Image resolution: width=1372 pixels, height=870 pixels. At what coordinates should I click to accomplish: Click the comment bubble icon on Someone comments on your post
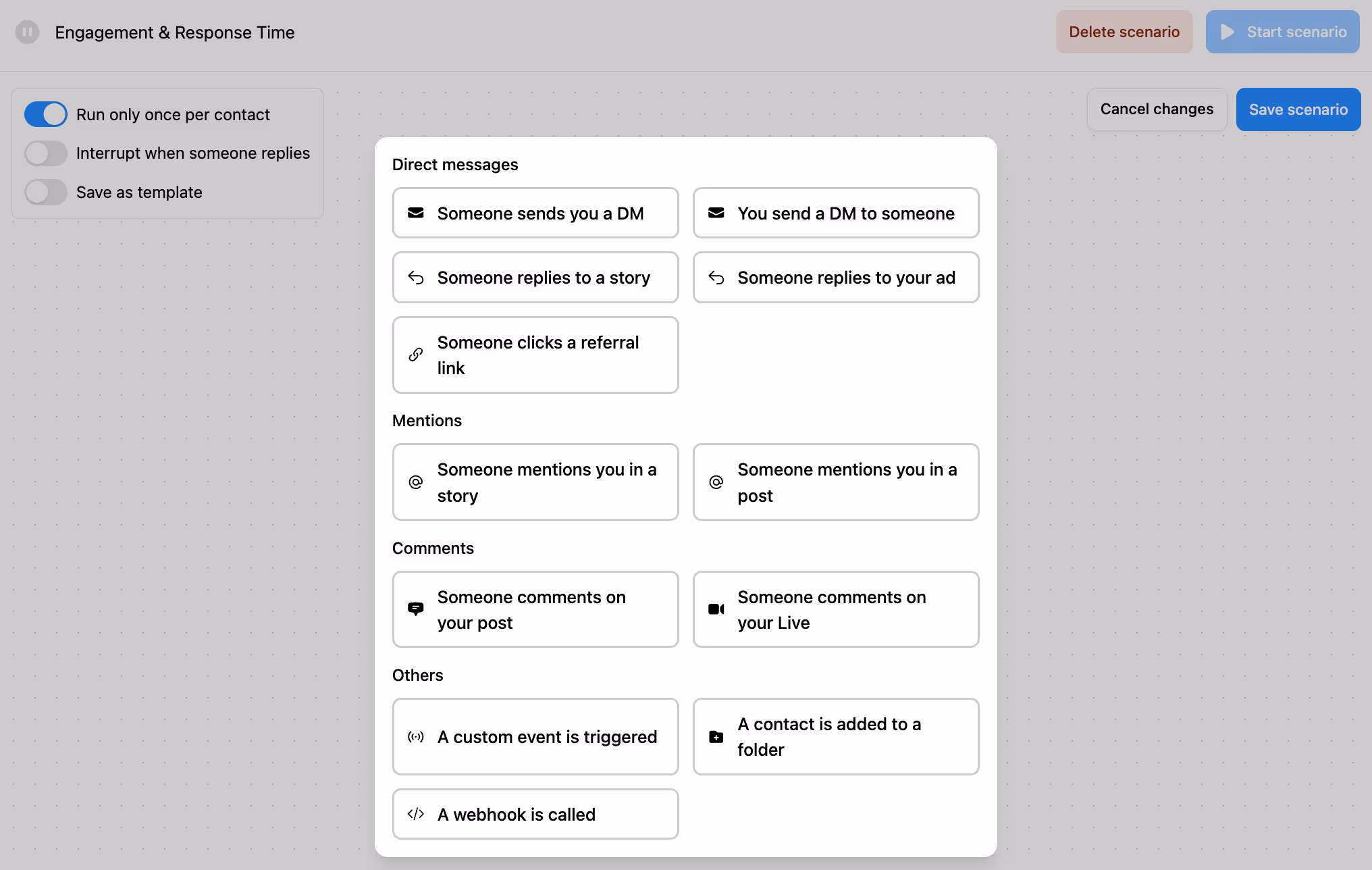click(415, 609)
